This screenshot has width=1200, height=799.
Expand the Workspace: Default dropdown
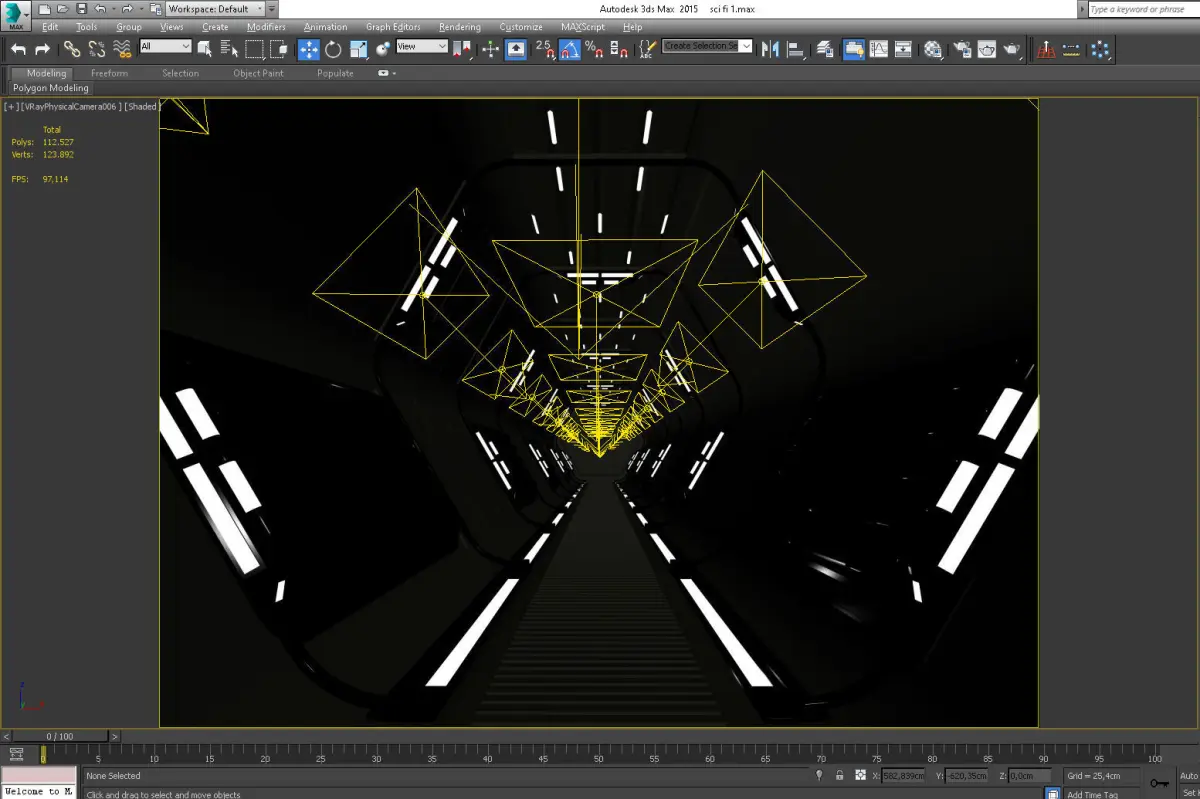click(215, 9)
